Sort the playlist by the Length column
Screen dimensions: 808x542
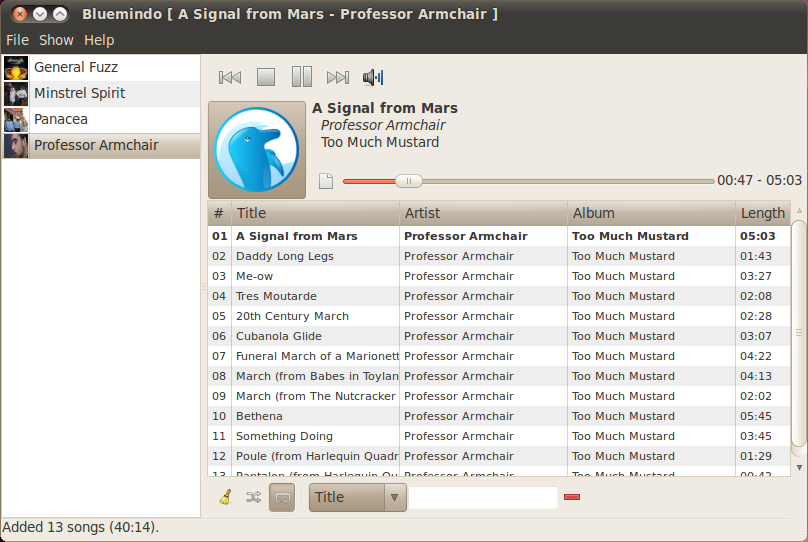(x=762, y=213)
